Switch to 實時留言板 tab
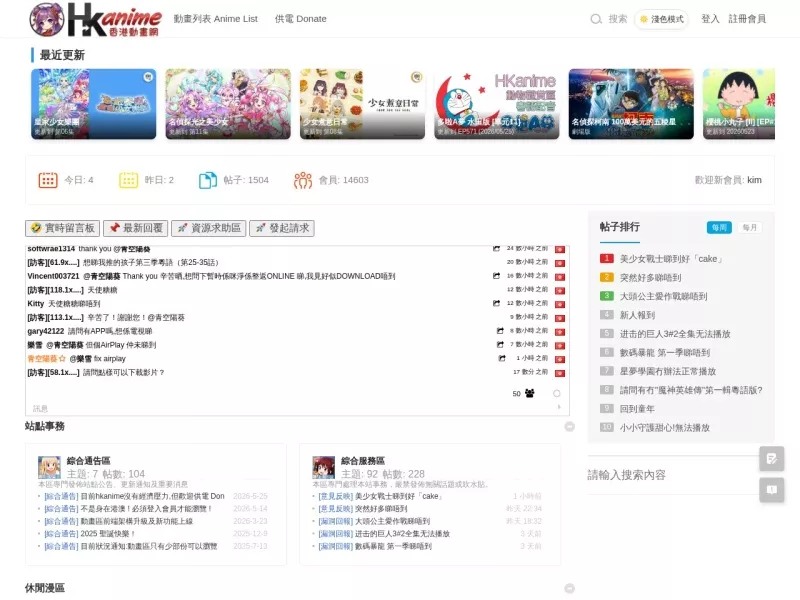This screenshot has width=800, height=600. click(63, 228)
